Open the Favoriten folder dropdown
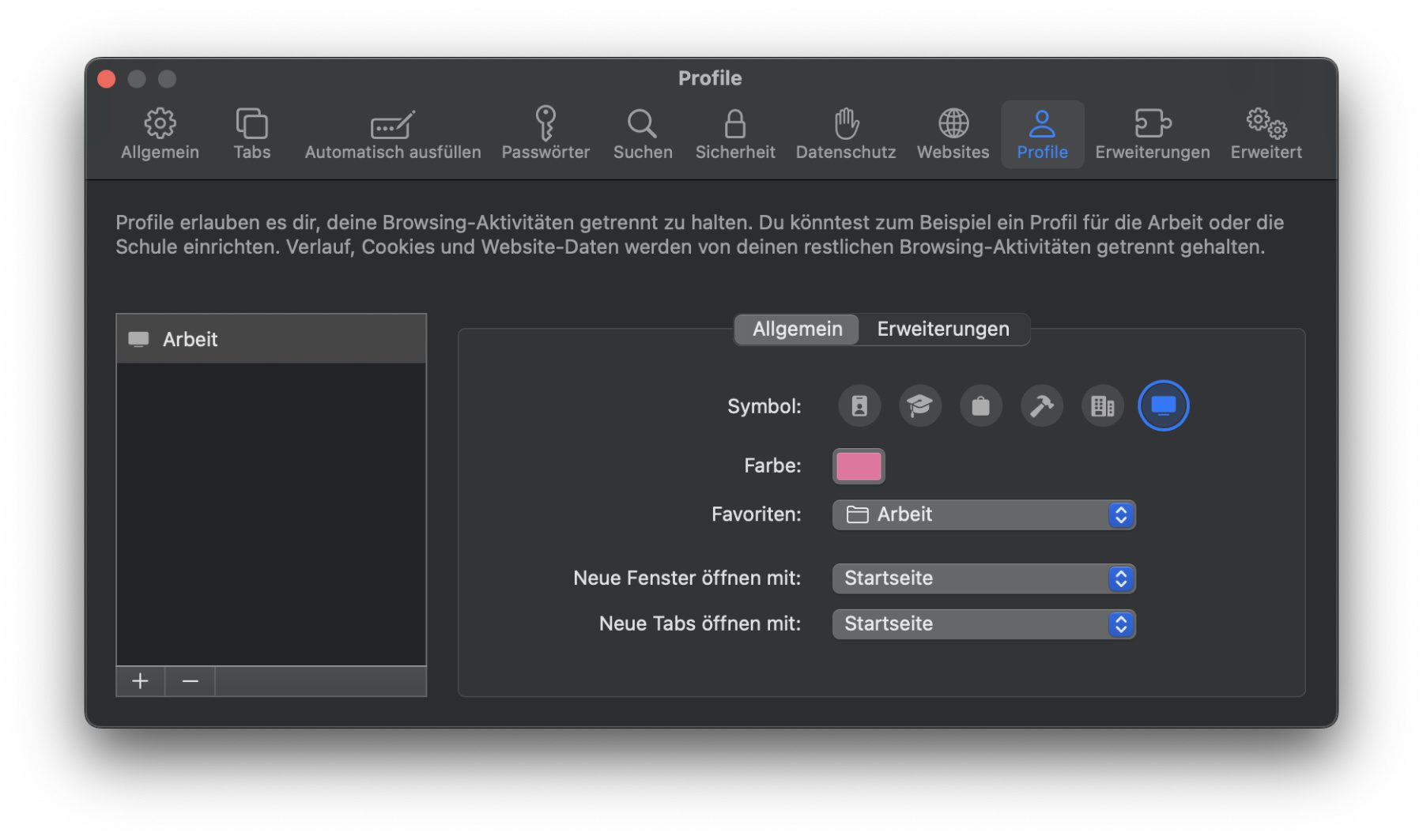Viewport: 1423px width, 840px height. tap(984, 515)
